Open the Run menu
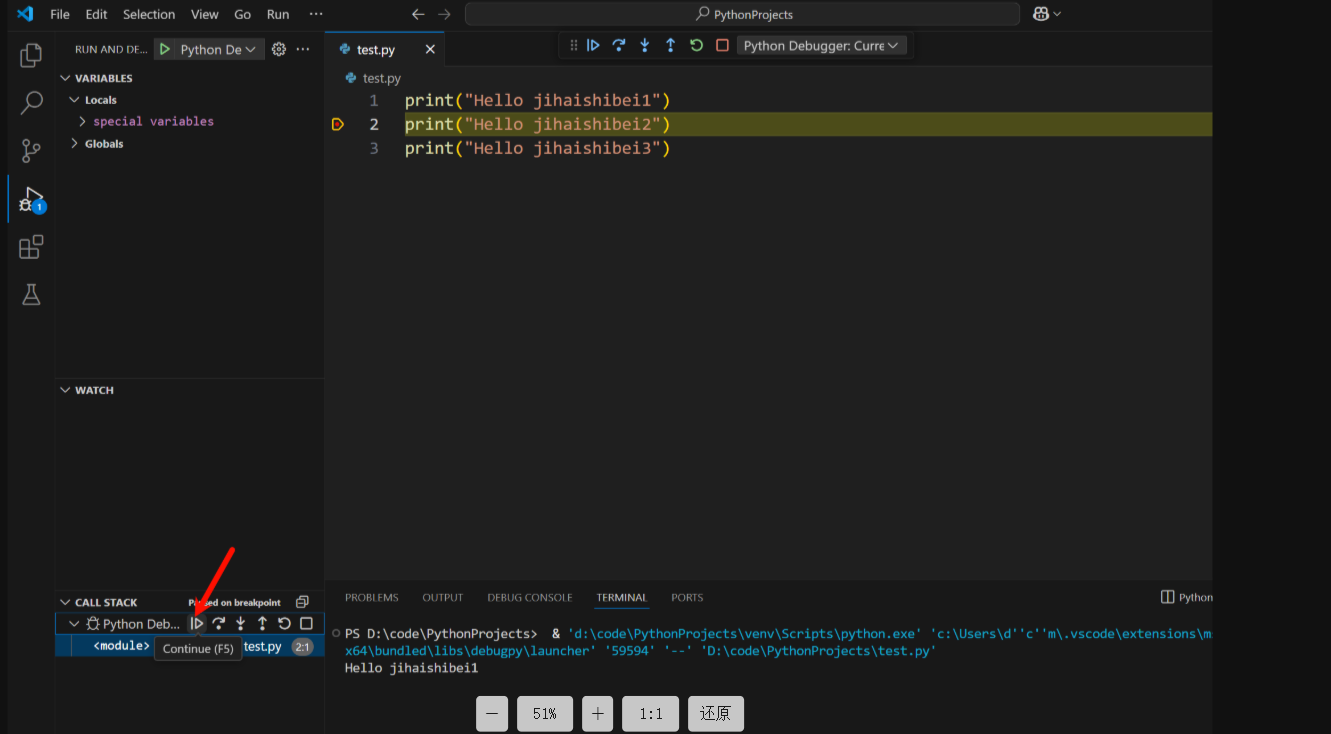 277,14
